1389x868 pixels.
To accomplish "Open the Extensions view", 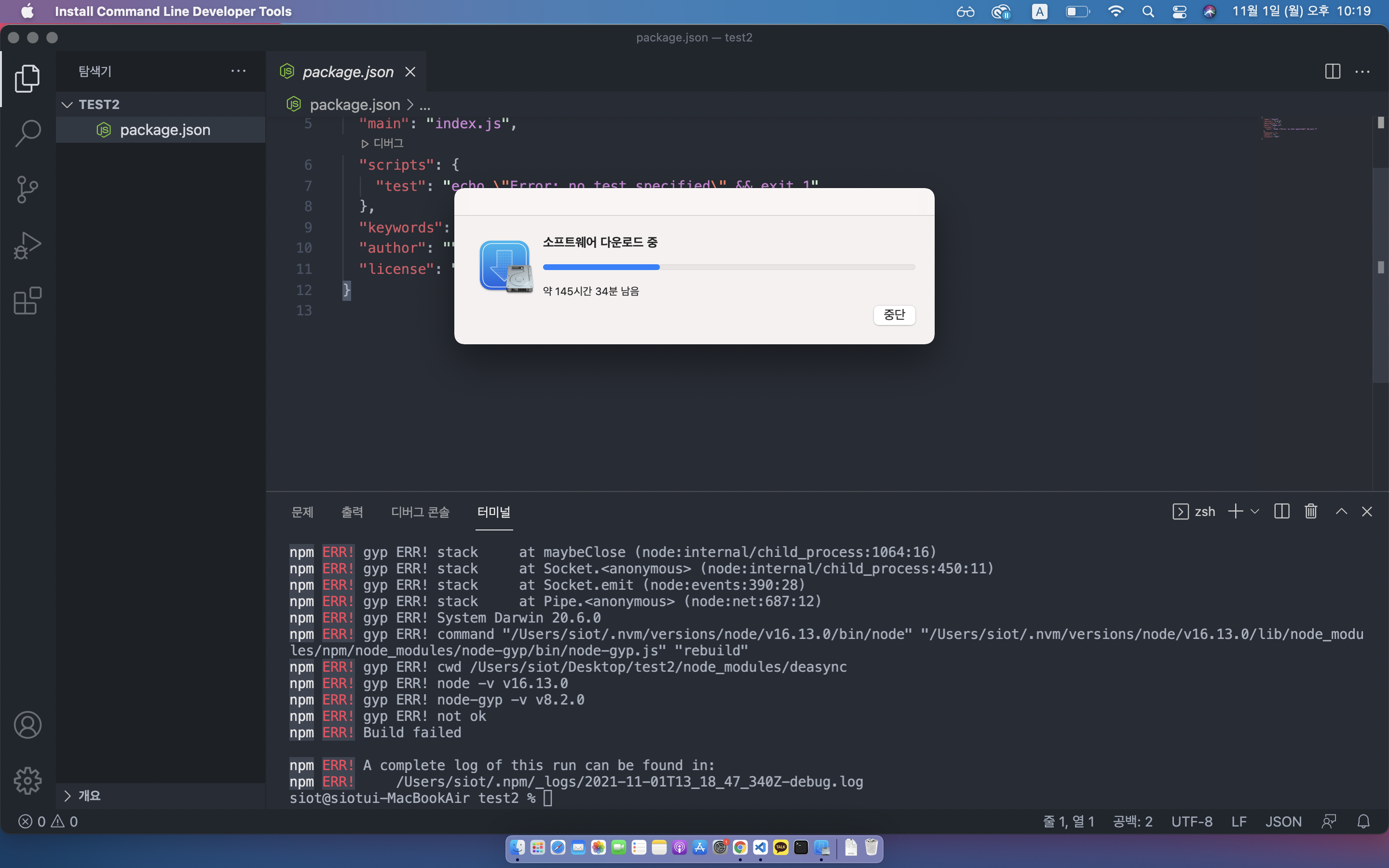I will point(27,301).
